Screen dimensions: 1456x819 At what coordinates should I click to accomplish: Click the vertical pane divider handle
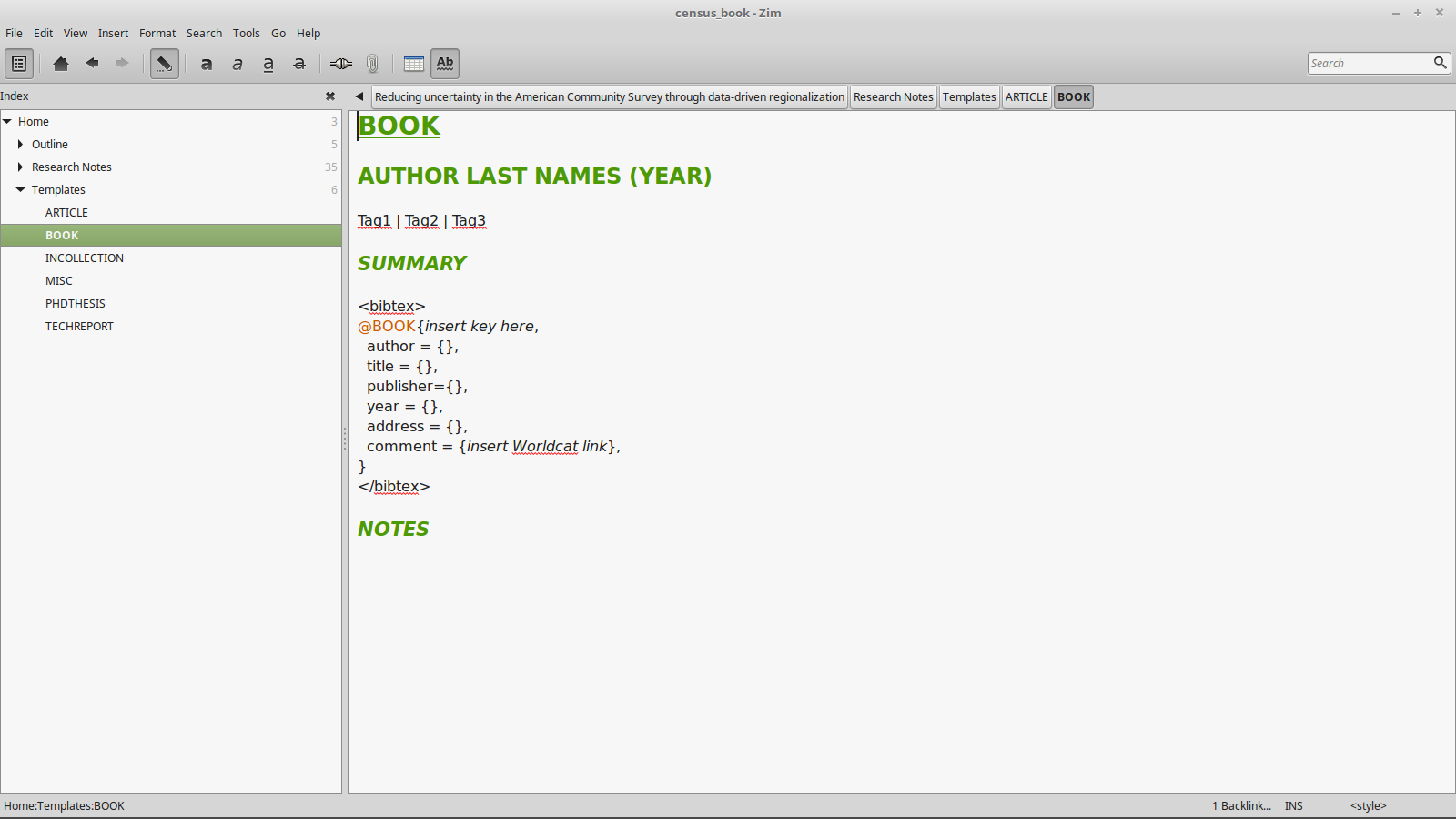tap(345, 440)
